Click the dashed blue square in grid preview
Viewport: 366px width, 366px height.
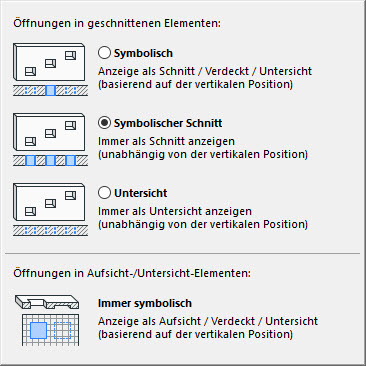62,331
